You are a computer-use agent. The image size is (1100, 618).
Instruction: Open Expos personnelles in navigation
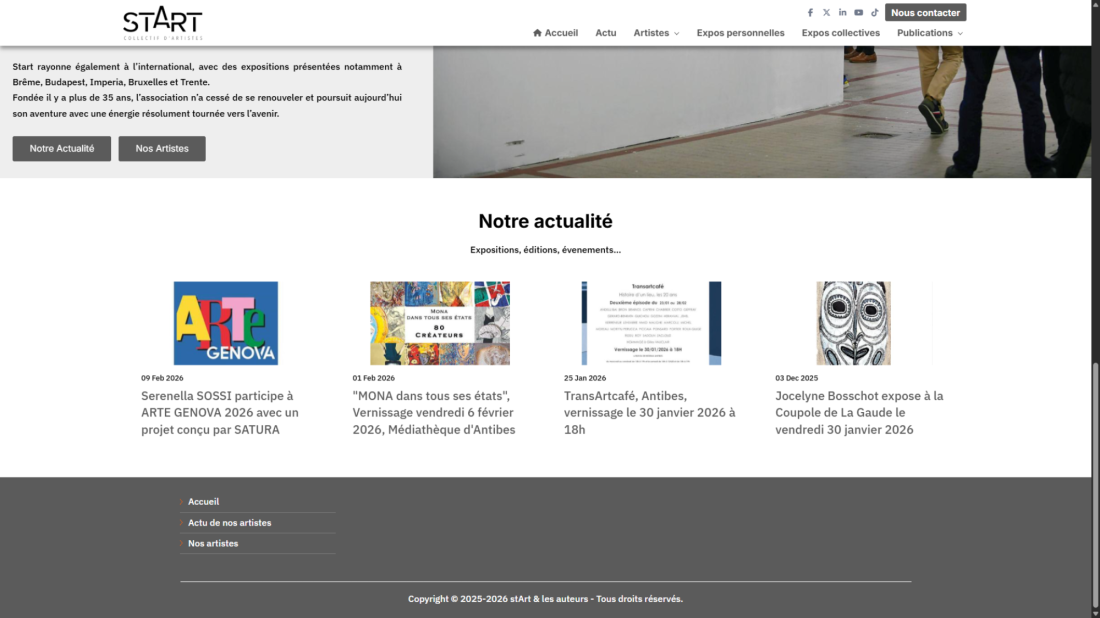pyautogui.click(x=740, y=33)
